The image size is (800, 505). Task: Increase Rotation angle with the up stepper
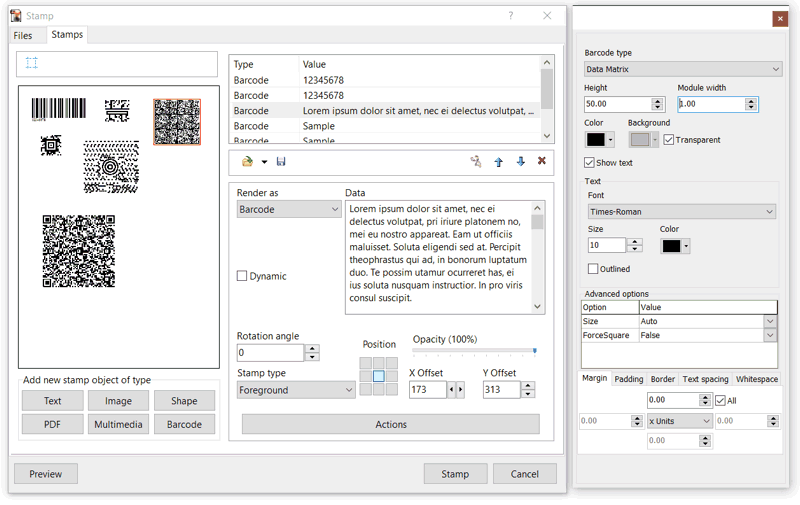point(312,348)
